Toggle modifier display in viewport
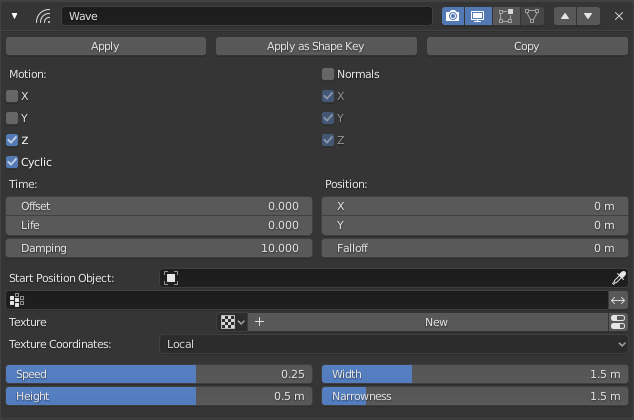Image resolution: width=634 pixels, height=420 pixels. pos(478,16)
